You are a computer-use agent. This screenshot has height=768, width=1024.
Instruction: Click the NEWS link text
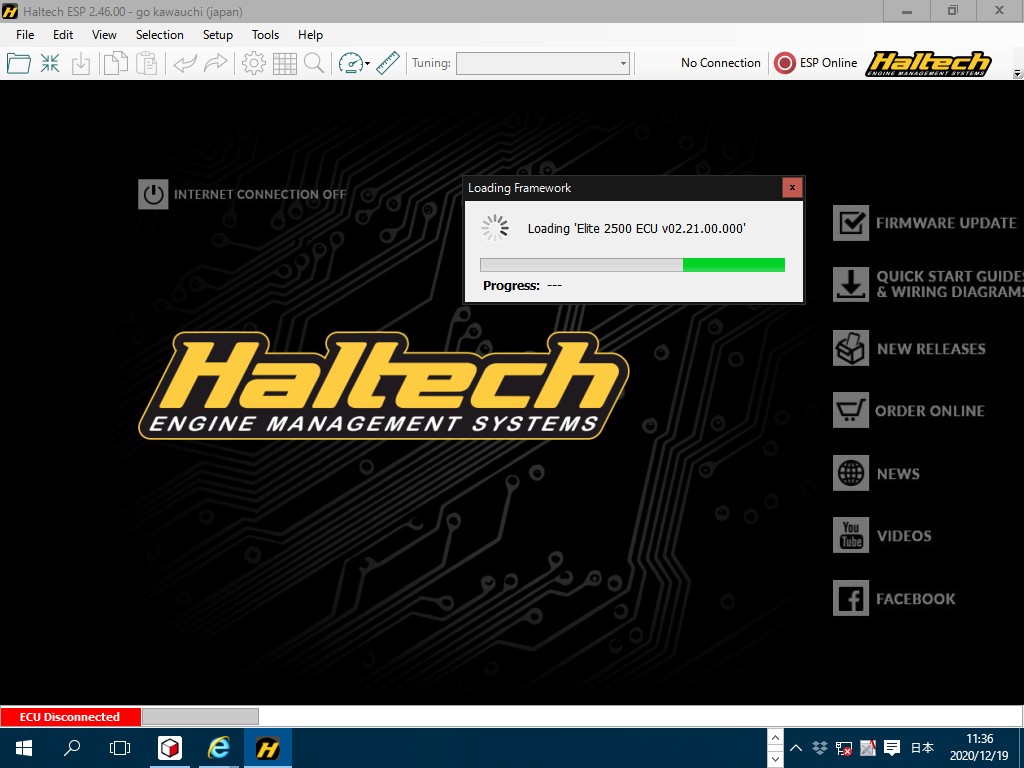898,473
